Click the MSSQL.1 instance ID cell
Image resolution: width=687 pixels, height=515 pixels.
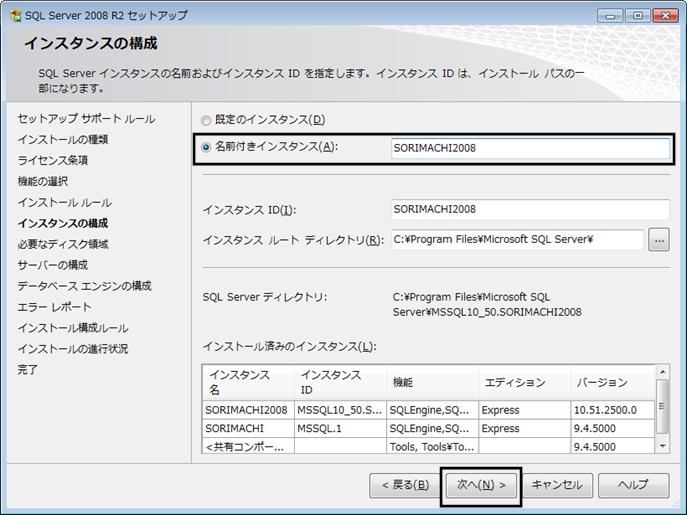[x=340, y=429]
